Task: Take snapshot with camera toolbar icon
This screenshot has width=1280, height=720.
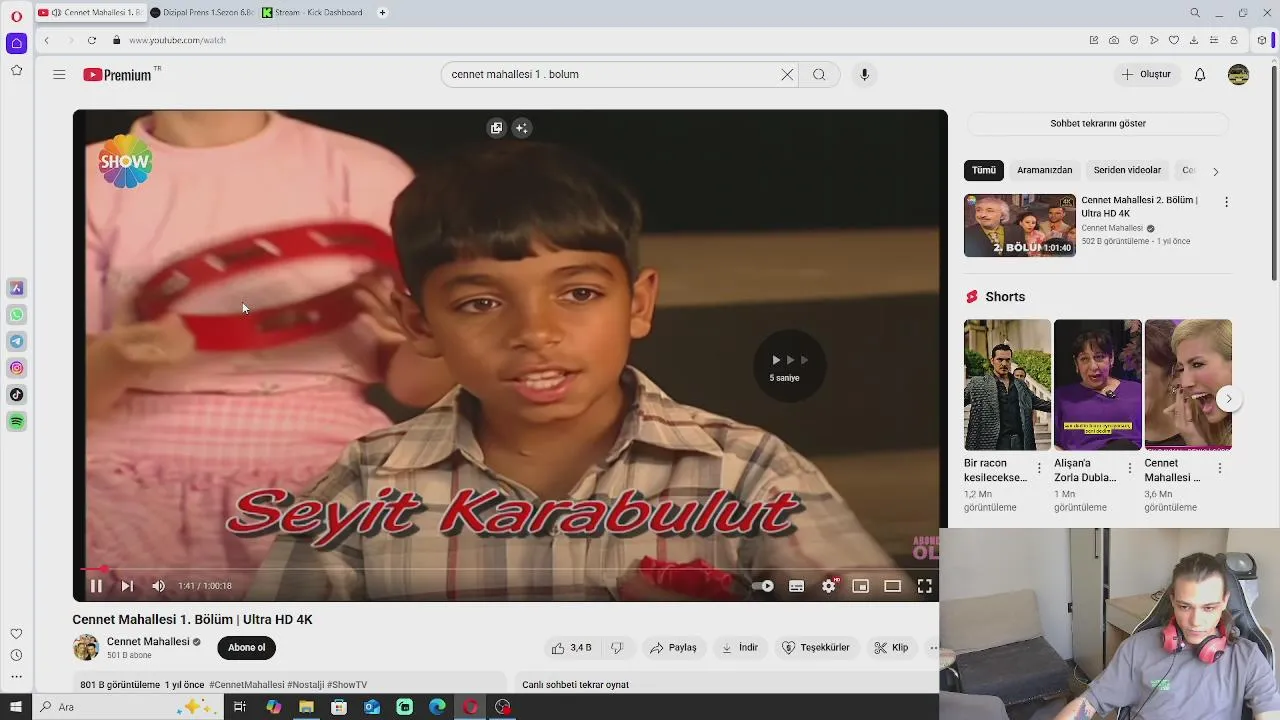Action: tap(1114, 40)
